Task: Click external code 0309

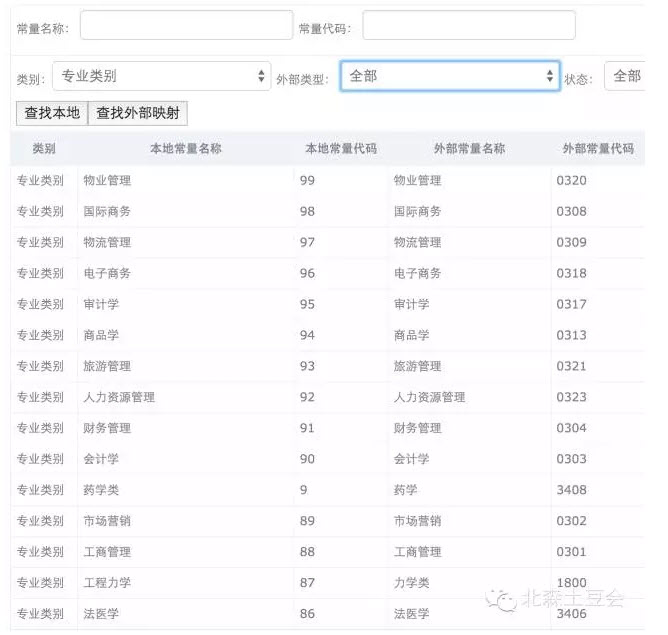Action: [x=571, y=242]
